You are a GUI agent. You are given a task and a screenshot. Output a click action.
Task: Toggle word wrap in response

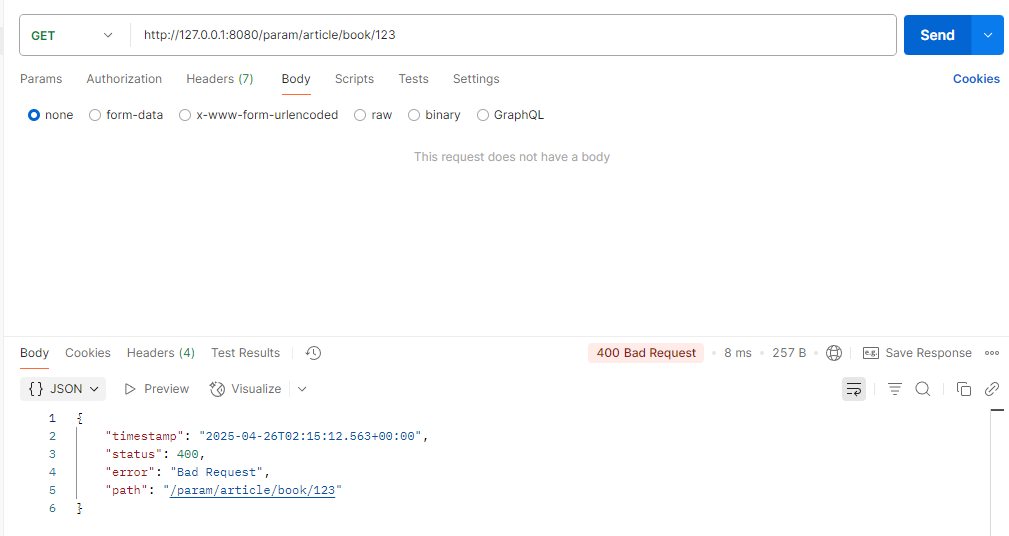click(854, 389)
